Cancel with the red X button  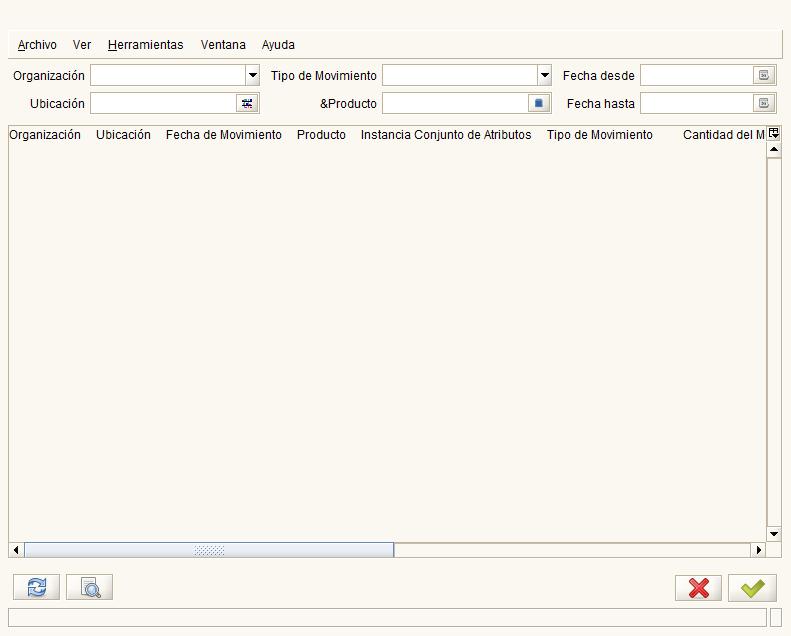tap(698, 588)
